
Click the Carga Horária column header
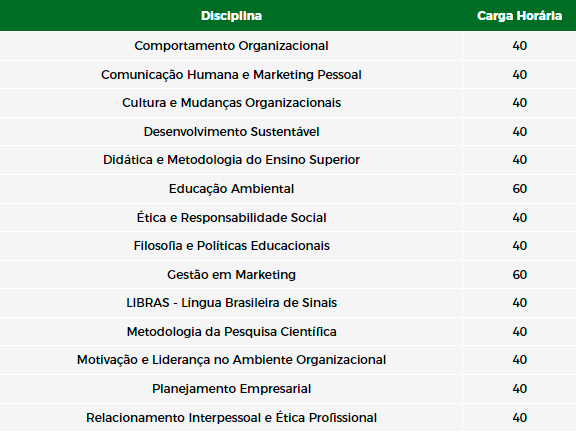pos(519,16)
